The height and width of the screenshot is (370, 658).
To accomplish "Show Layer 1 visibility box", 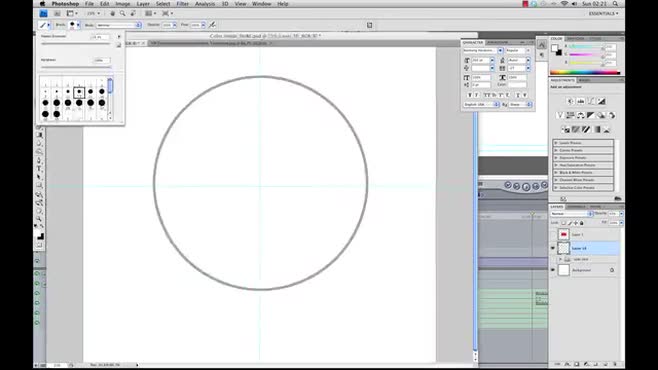I will (553, 235).
